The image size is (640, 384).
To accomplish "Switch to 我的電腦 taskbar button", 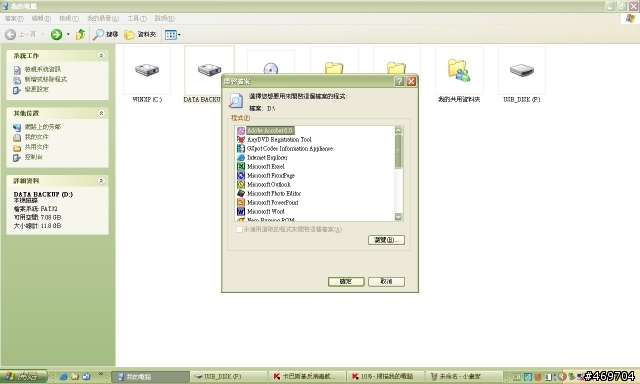I will click(150, 377).
